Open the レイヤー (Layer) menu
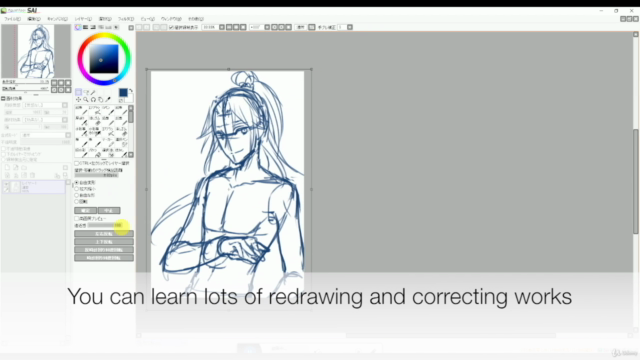 (83, 19)
